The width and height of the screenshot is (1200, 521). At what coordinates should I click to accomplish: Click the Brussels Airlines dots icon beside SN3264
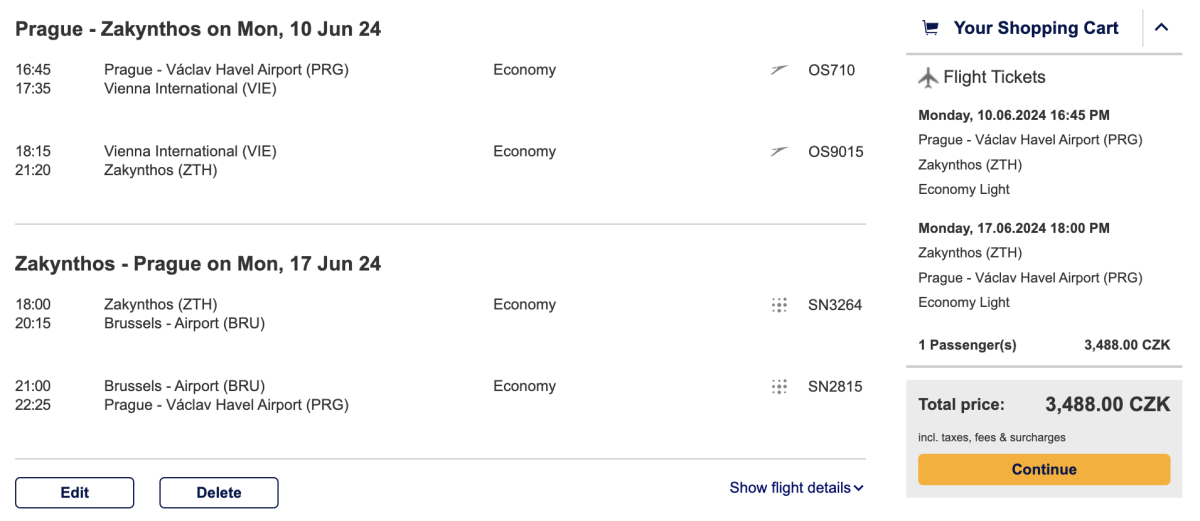point(779,305)
